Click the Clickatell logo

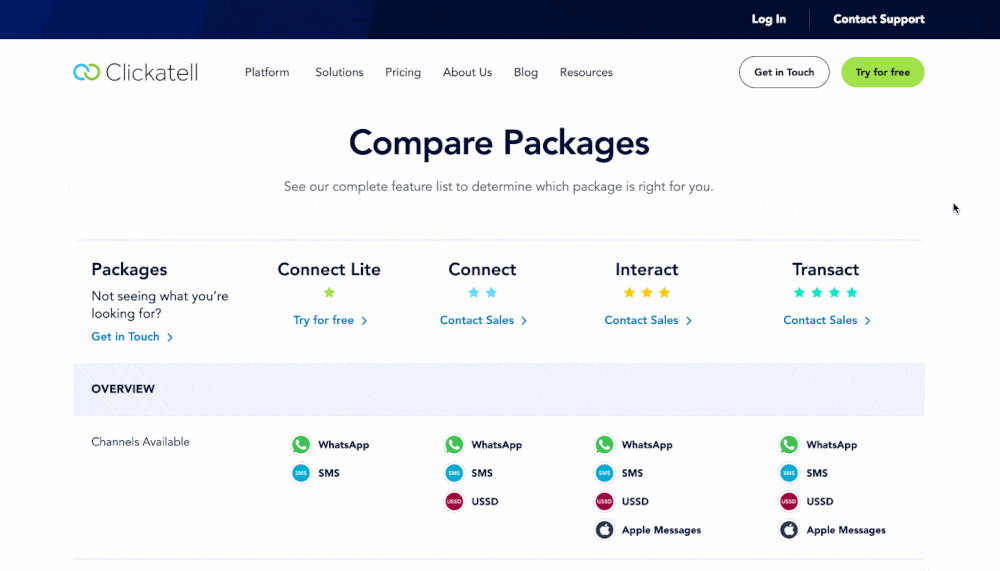click(x=136, y=72)
